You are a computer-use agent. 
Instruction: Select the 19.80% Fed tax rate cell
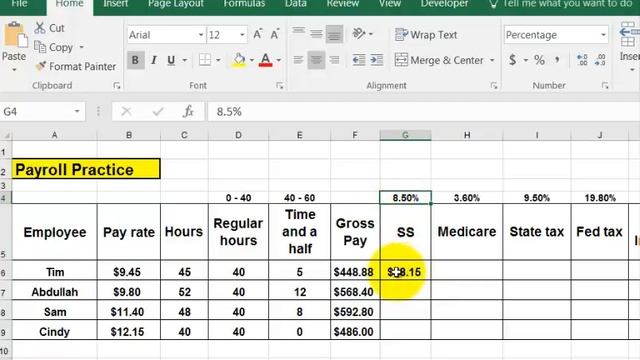click(600, 198)
